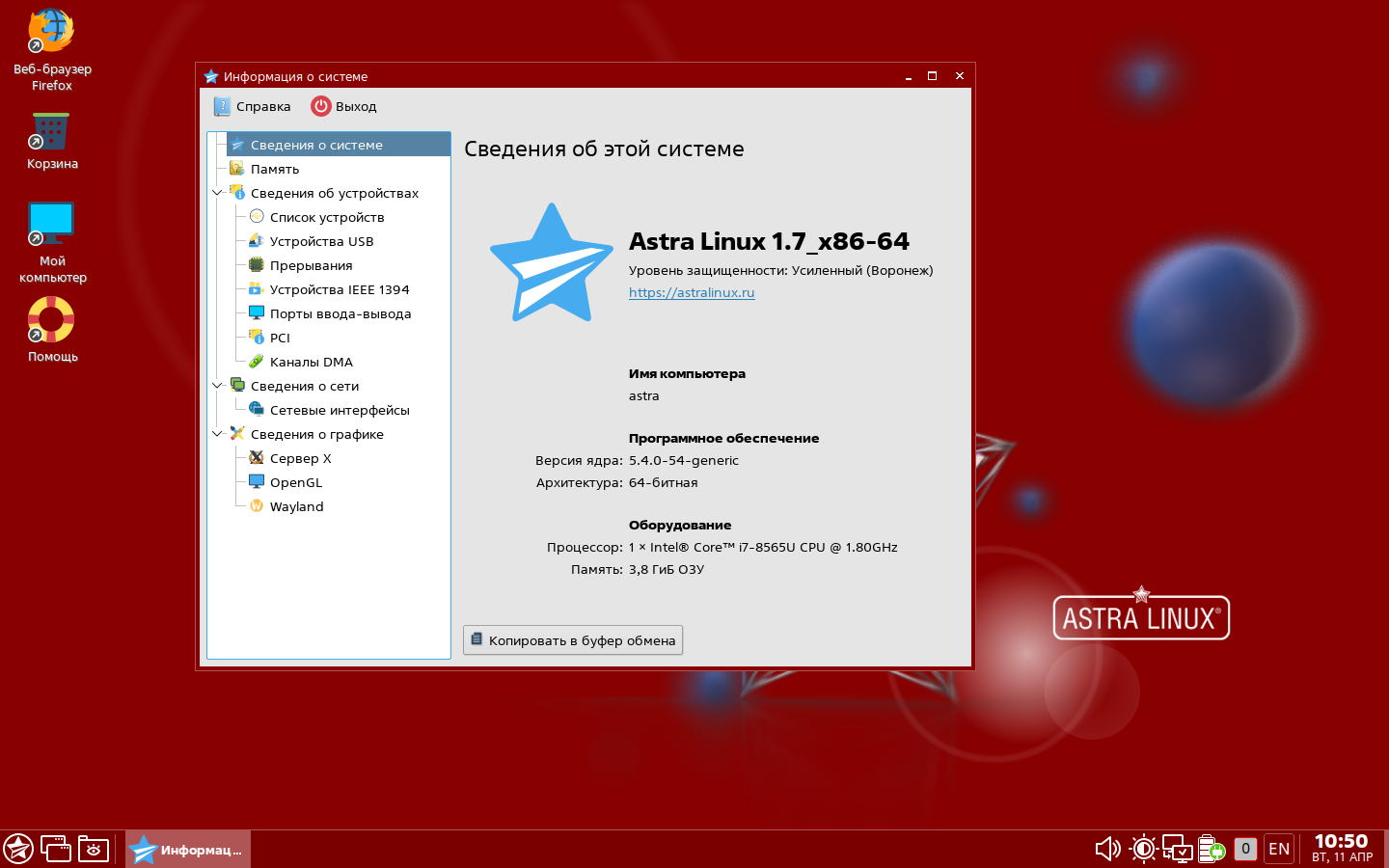Click the Список устройств icon
The height and width of the screenshot is (868, 1389).
[x=257, y=217]
